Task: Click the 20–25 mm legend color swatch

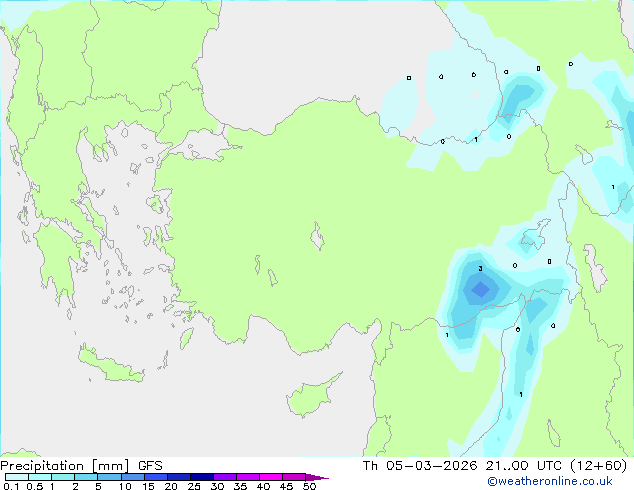Action: coord(178,477)
